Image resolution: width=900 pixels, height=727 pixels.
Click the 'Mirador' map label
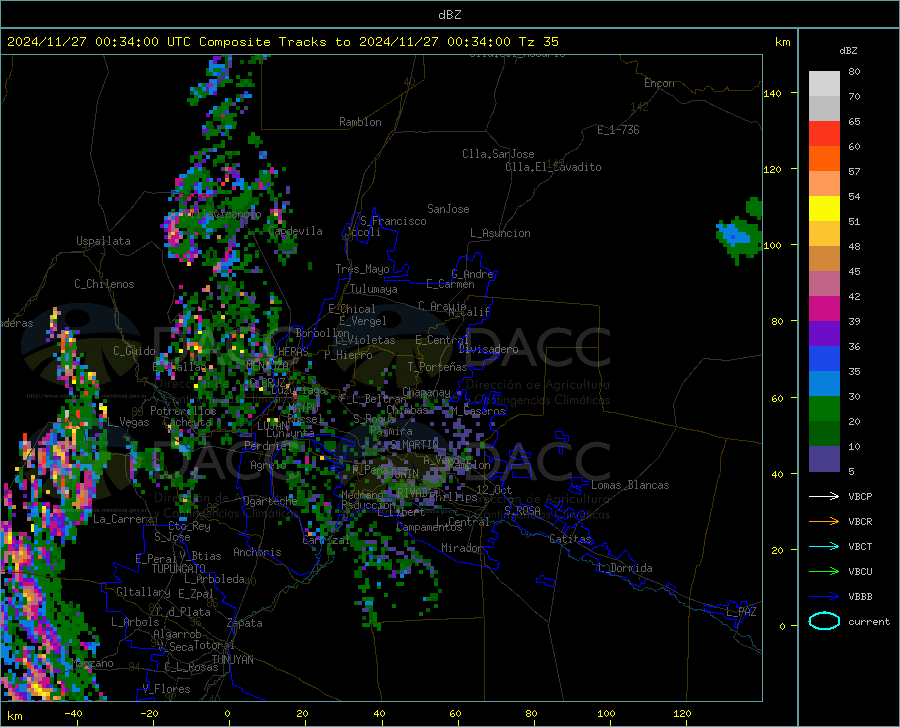(x=461, y=548)
